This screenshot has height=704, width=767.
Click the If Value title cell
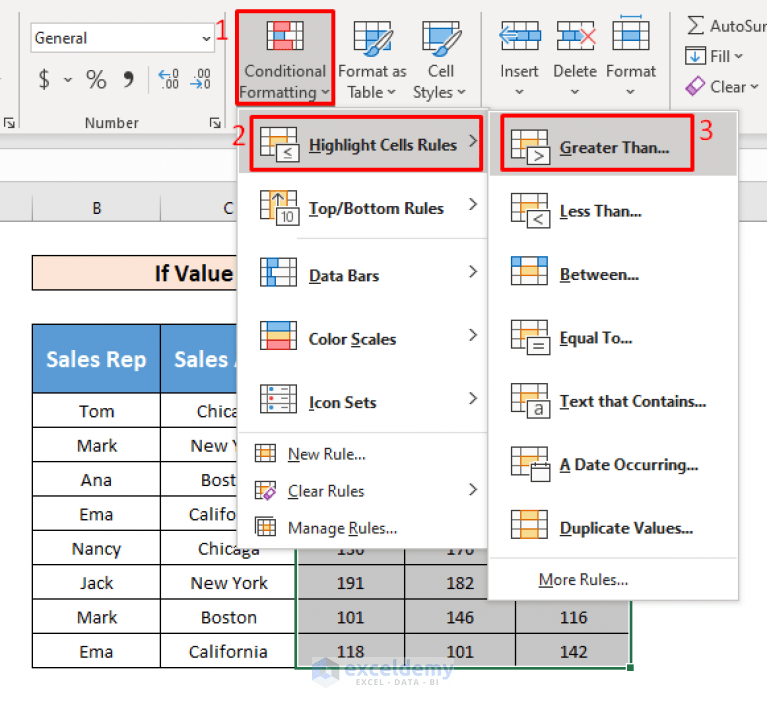[135, 273]
